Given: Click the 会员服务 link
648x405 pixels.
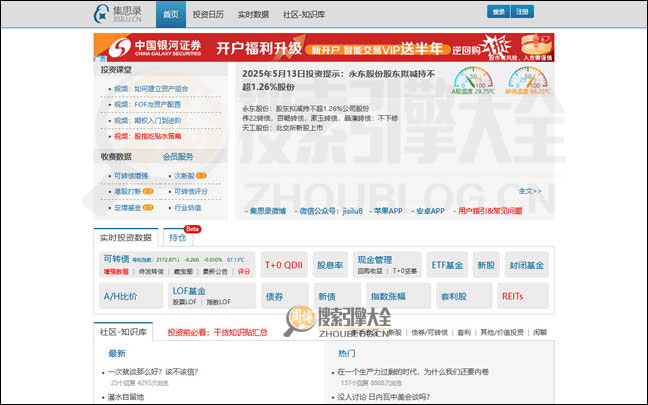Looking at the screenshot, I should [x=178, y=157].
